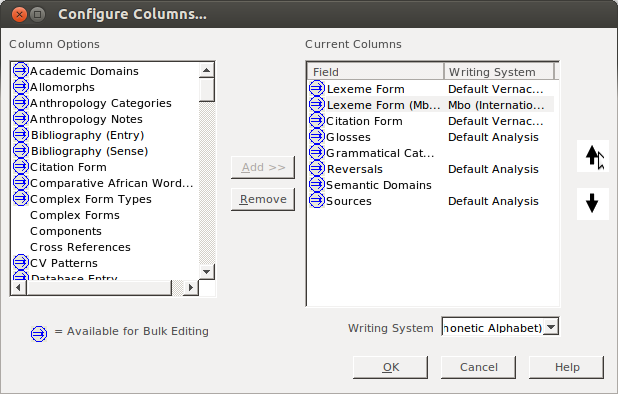Select Components option
The height and width of the screenshot is (394, 618).
(66, 231)
